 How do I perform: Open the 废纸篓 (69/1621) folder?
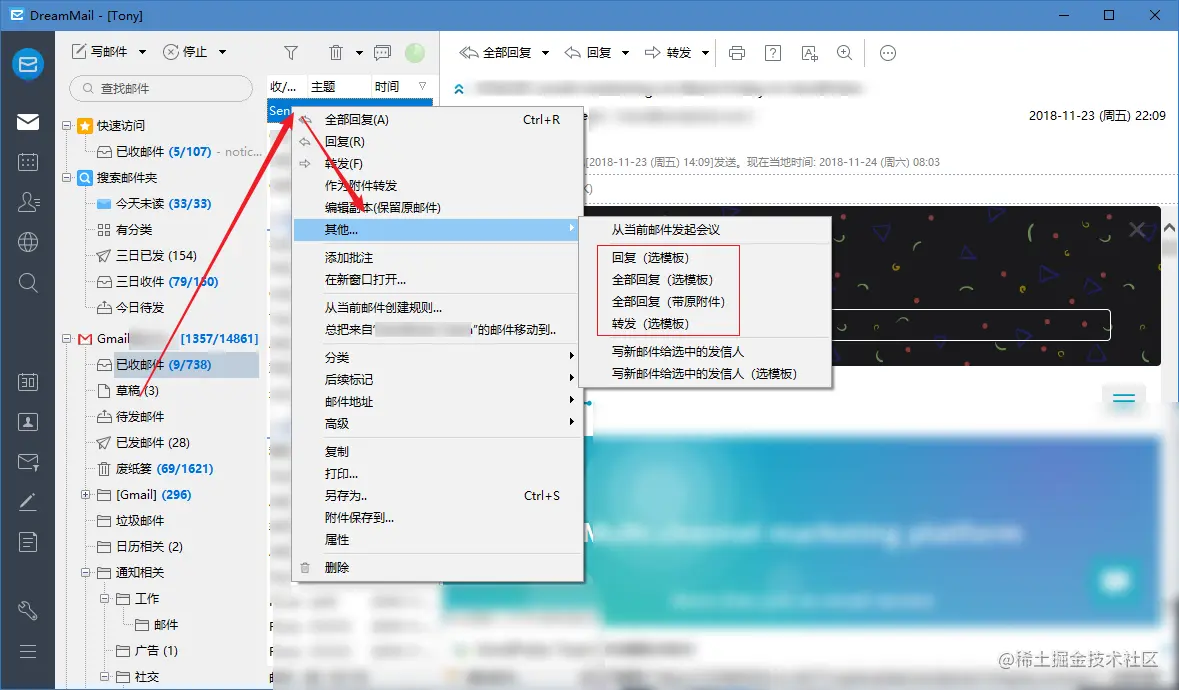click(x=156, y=469)
